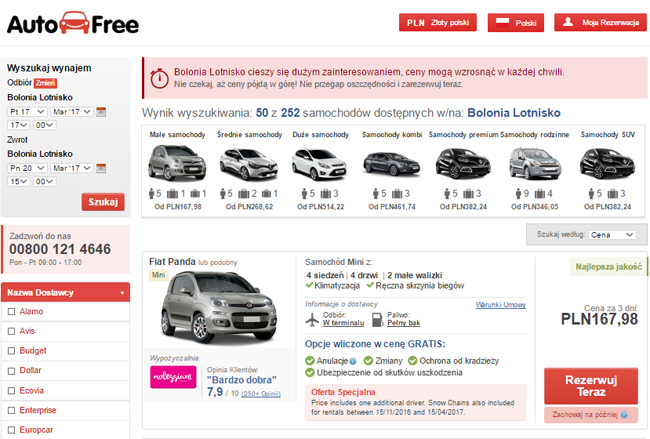Open the pickup hour dropdown 17
The width and height of the screenshot is (650, 439).
point(19,125)
